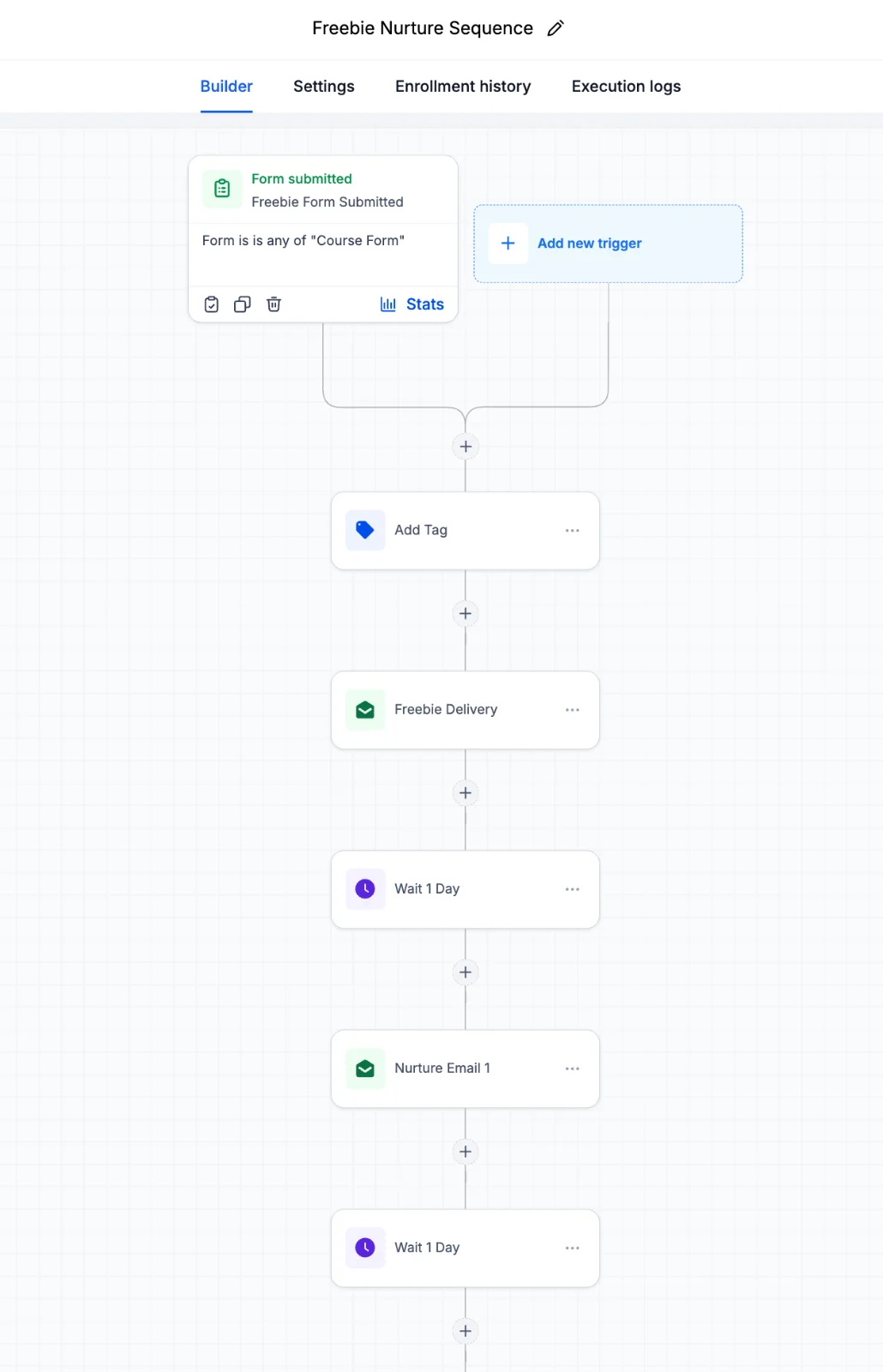Add a step between Add Tag and Freebie Delivery
This screenshot has width=883, height=1372.
tap(466, 614)
